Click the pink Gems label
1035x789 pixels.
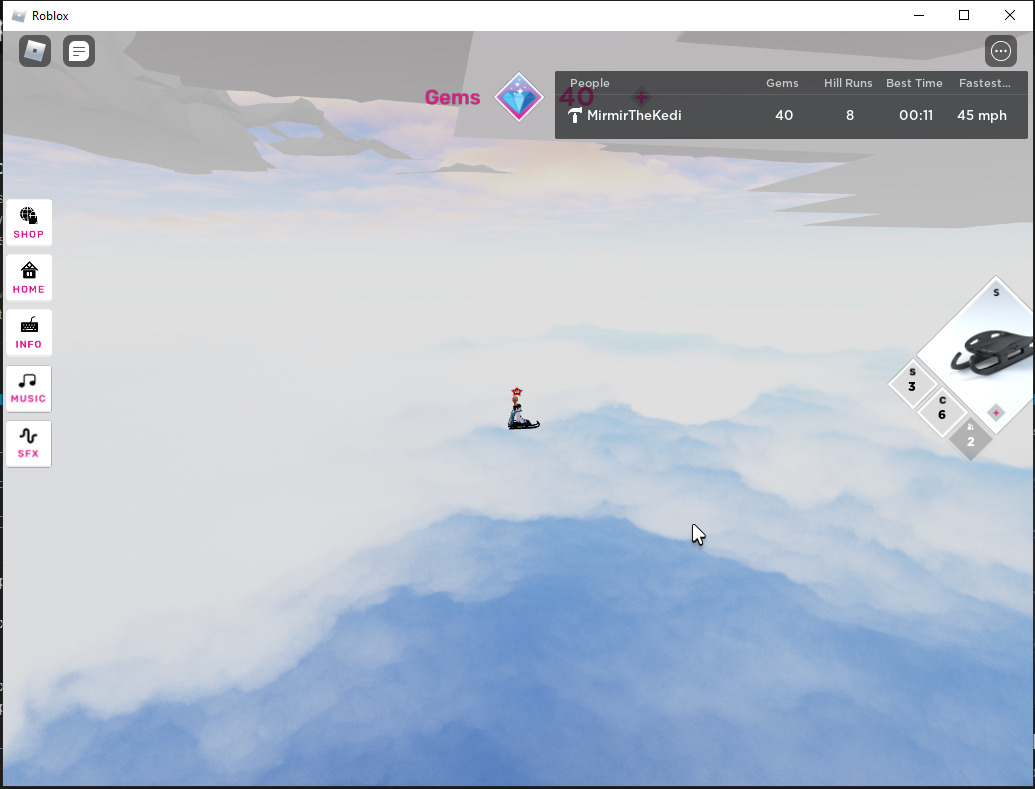(452, 97)
